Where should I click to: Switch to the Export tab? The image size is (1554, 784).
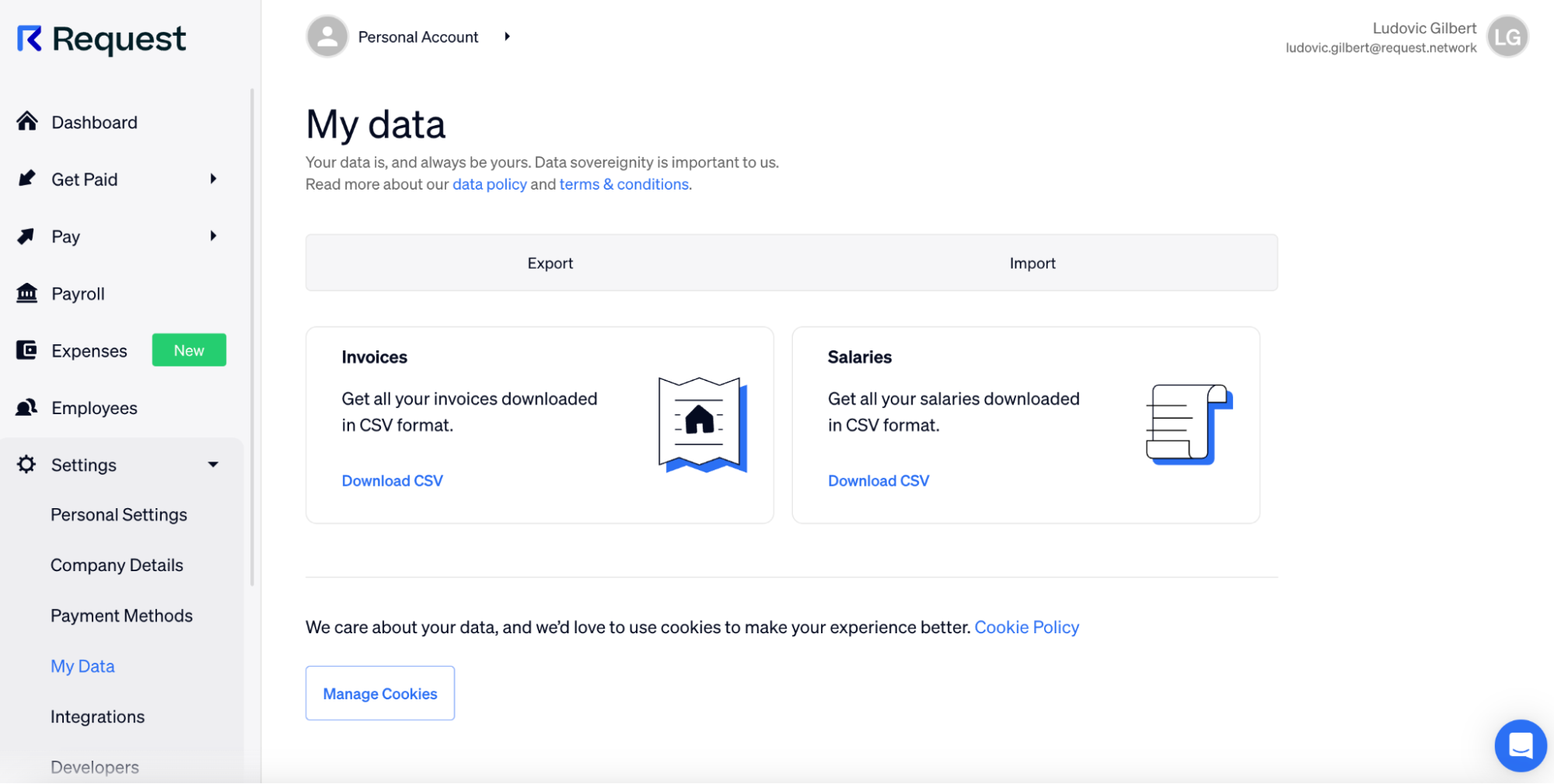(x=550, y=263)
